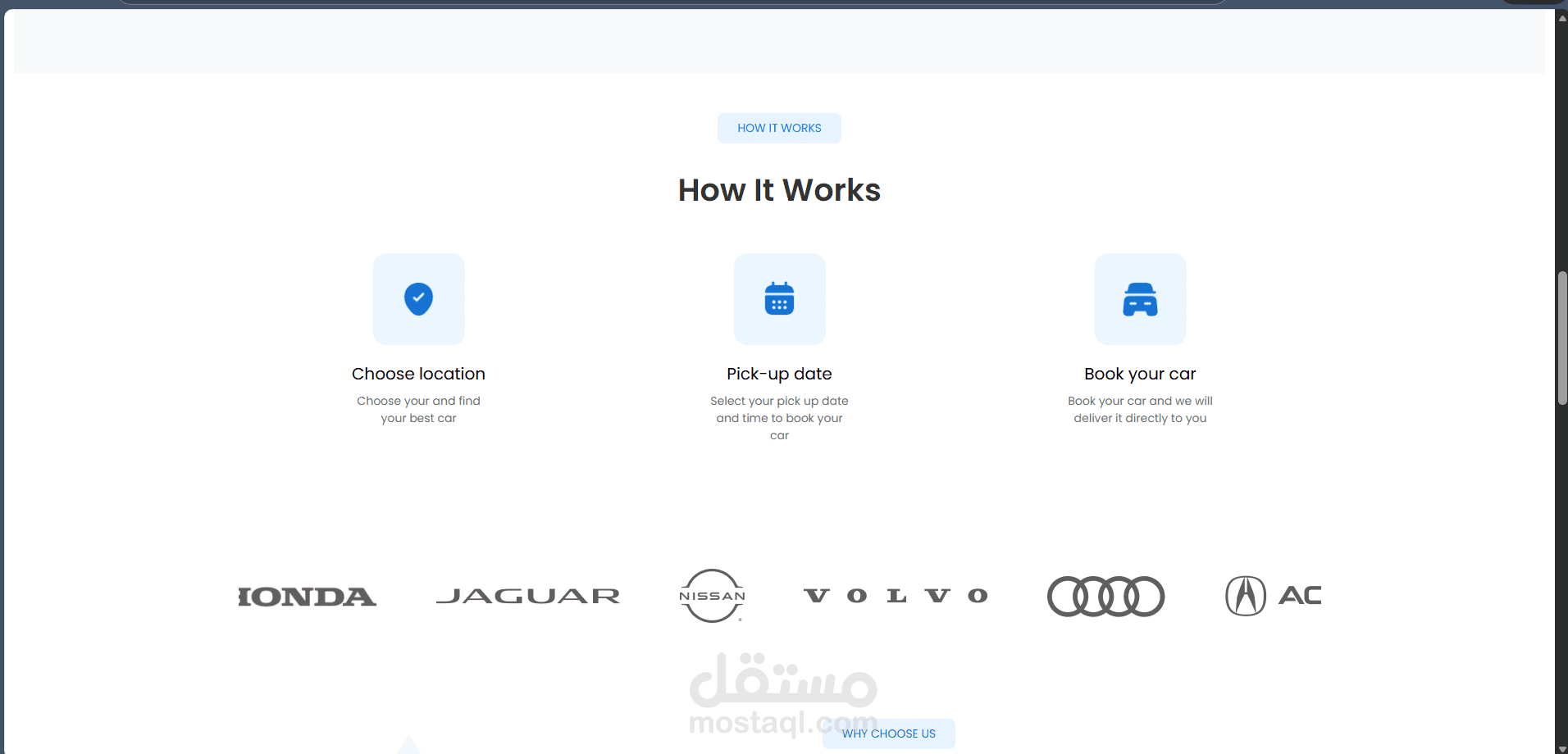This screenshot has height=754, width=1568.
Task: Click the 'Choose location' title
Action: (x=418, y=374)
